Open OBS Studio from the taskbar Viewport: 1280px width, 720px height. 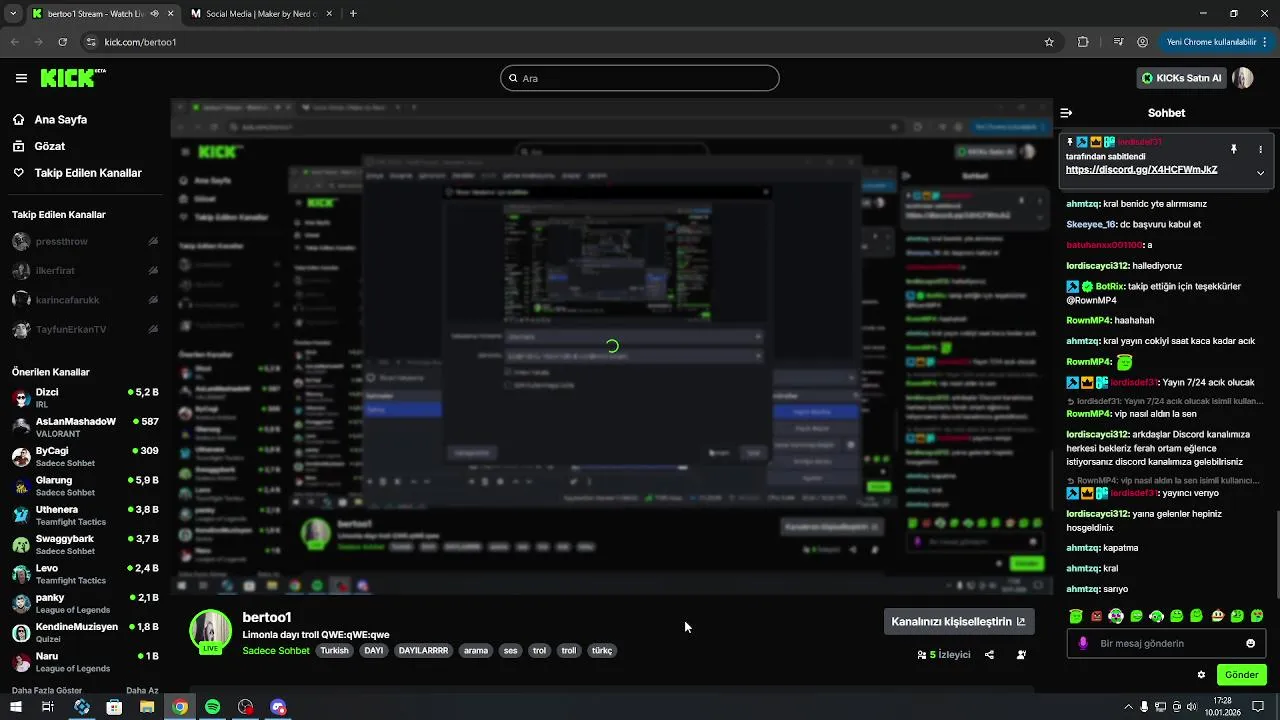tap(245, 707)
